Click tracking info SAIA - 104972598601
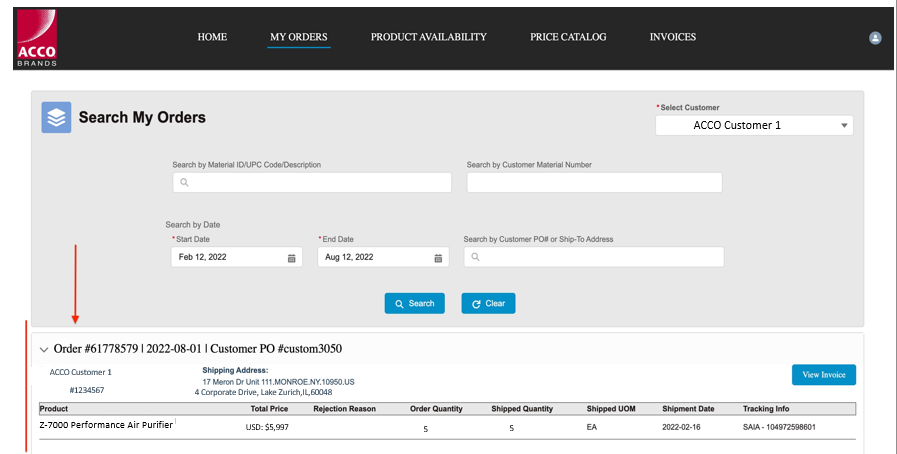The width and height of the screenshot is (897, 454). (x=779, y=427)
